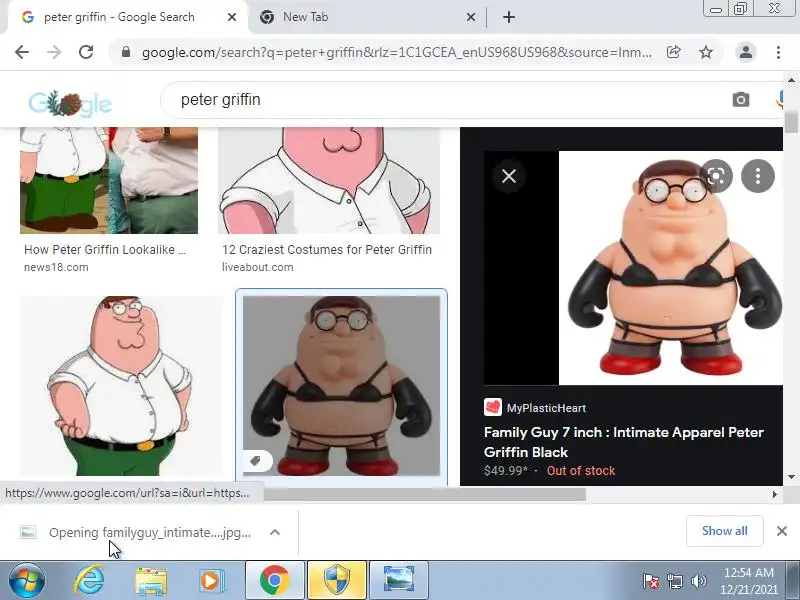Image resolution: width=800 pixels, height=600 pixels.
Task: Open 12 Craziest Costumes for Peter Griffin
Action: point(327,249)
